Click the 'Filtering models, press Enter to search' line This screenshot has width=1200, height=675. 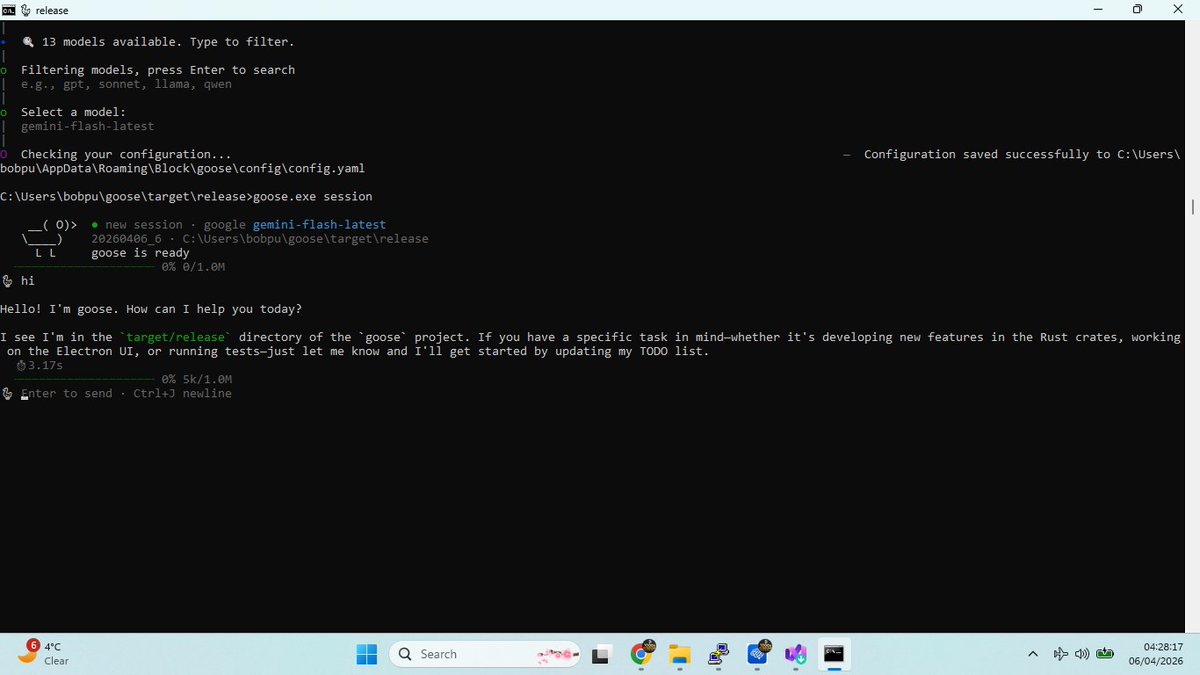158,70
